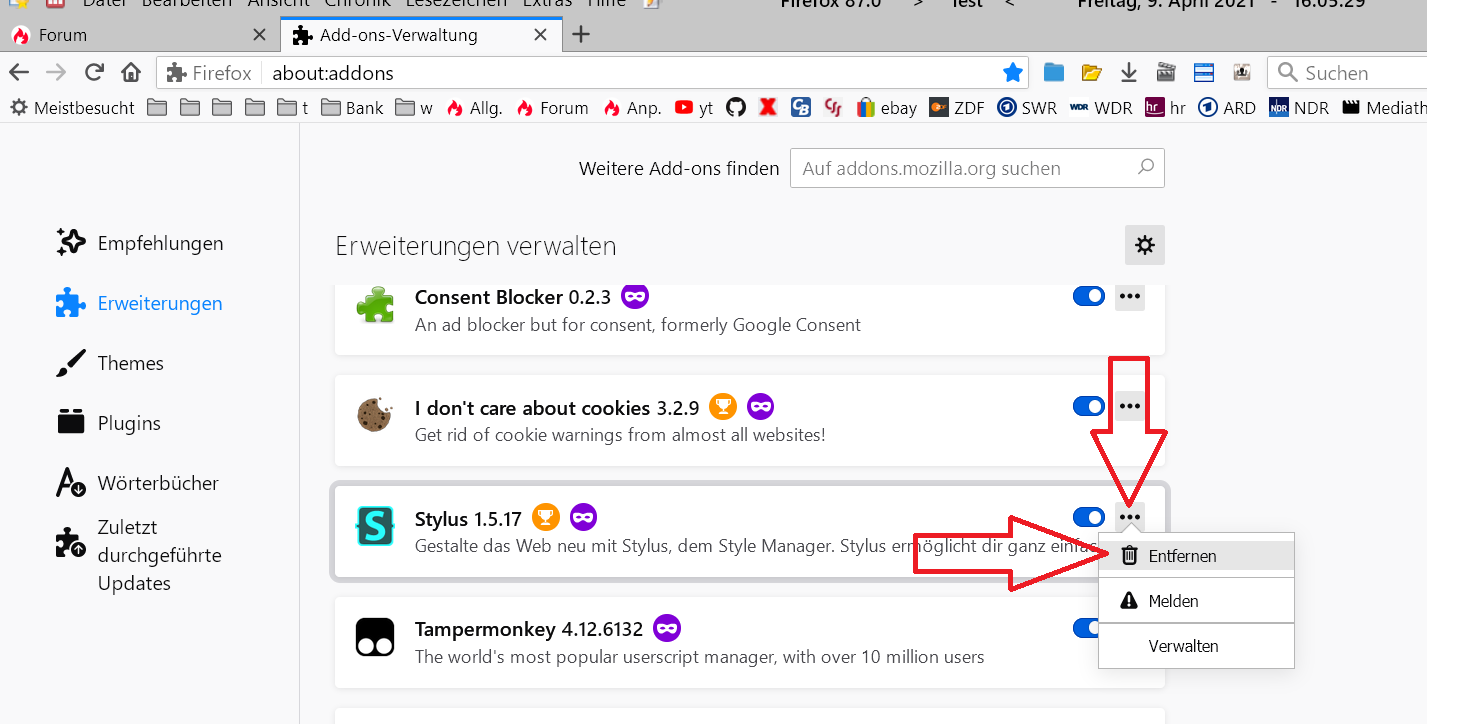Click the blue folder toolbar icon
The width and height of the screenshot is (1457, 724).
1053,72
